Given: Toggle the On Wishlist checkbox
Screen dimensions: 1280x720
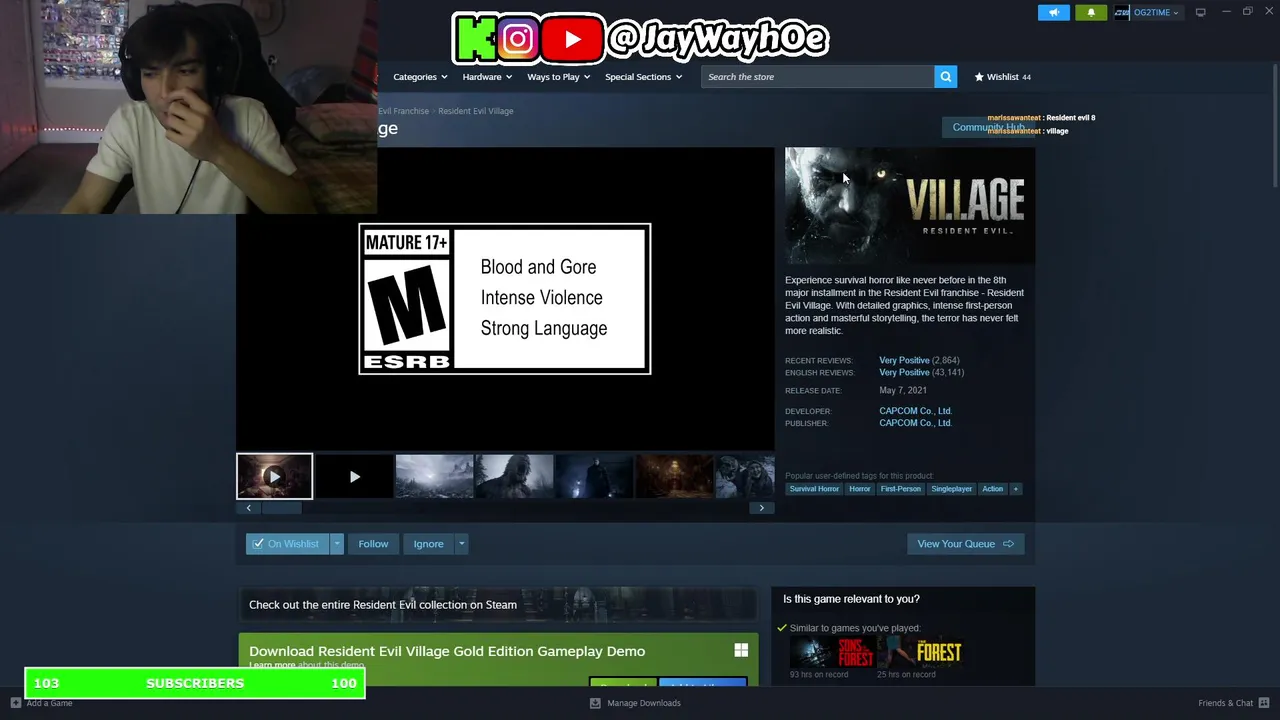Looking at the screenshot, I should click(x=258, y=544).
